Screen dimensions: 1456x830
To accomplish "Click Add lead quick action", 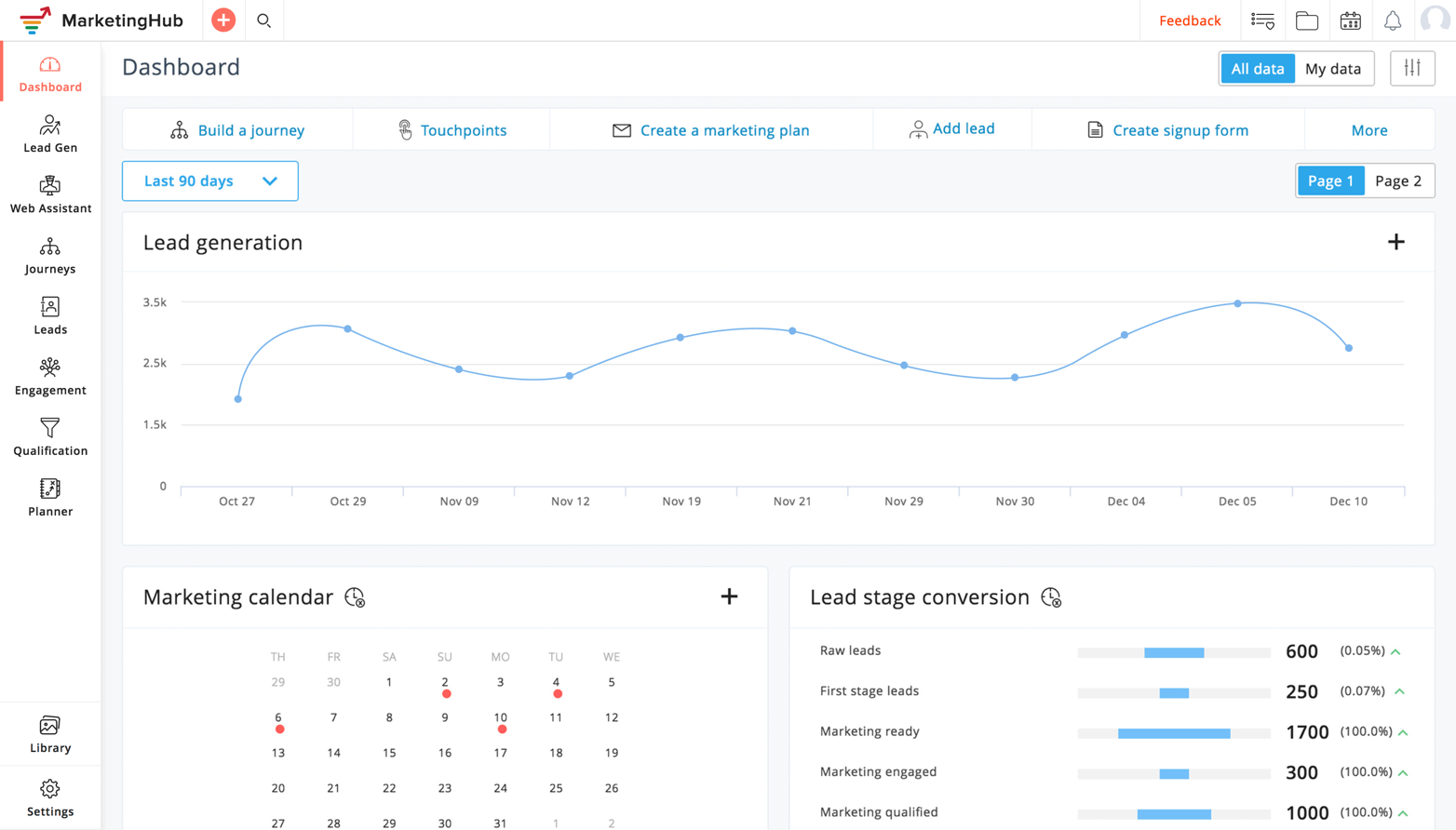I will coord(952,129).
